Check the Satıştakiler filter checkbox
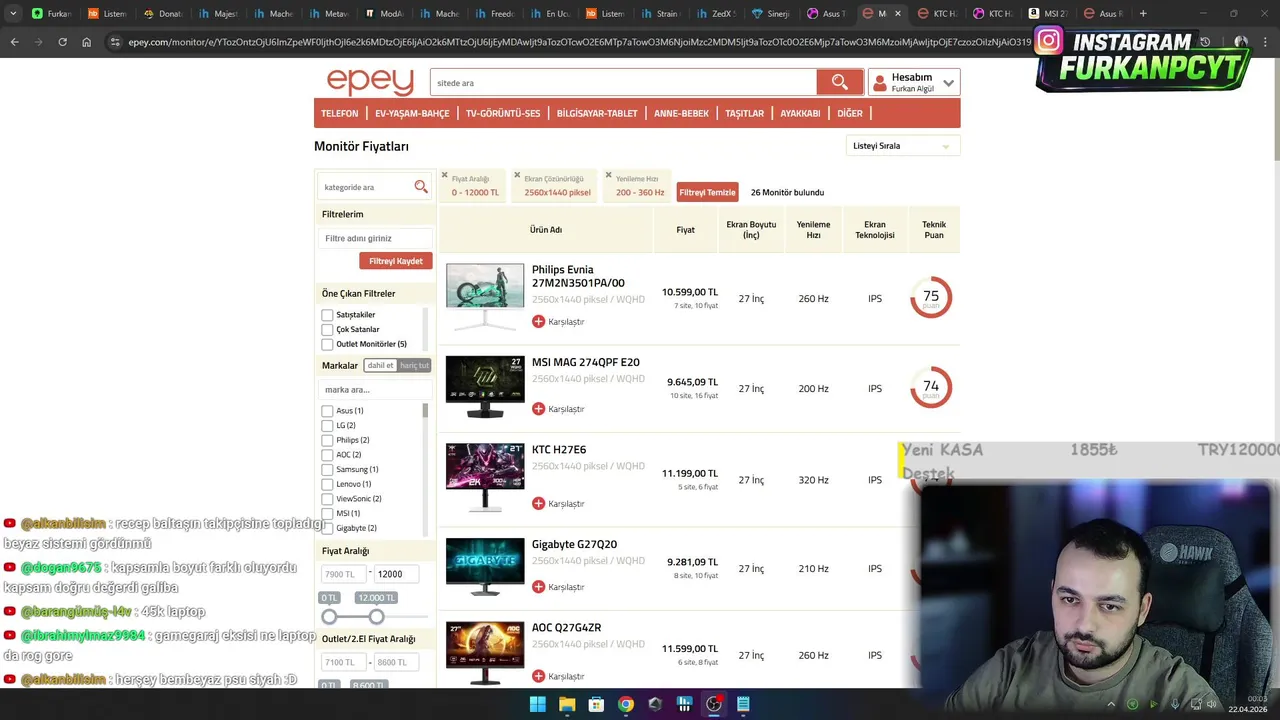1280x720 pixels. (327, 315)
